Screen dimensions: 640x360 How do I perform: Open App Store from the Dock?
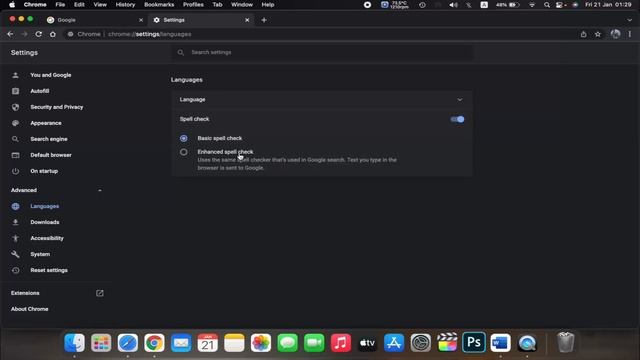(x=394, y=343)
